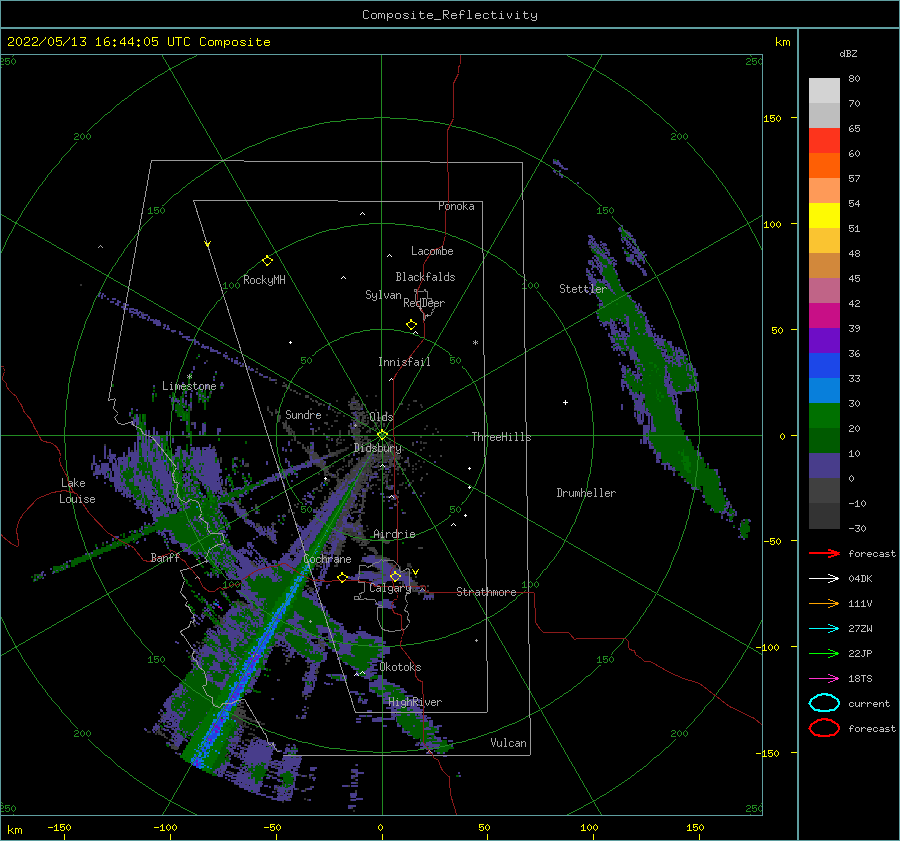This screenshot has width=900, height=841.
Task: Click yellow diamond marker above RockyMH
Action: pos(267,261)
